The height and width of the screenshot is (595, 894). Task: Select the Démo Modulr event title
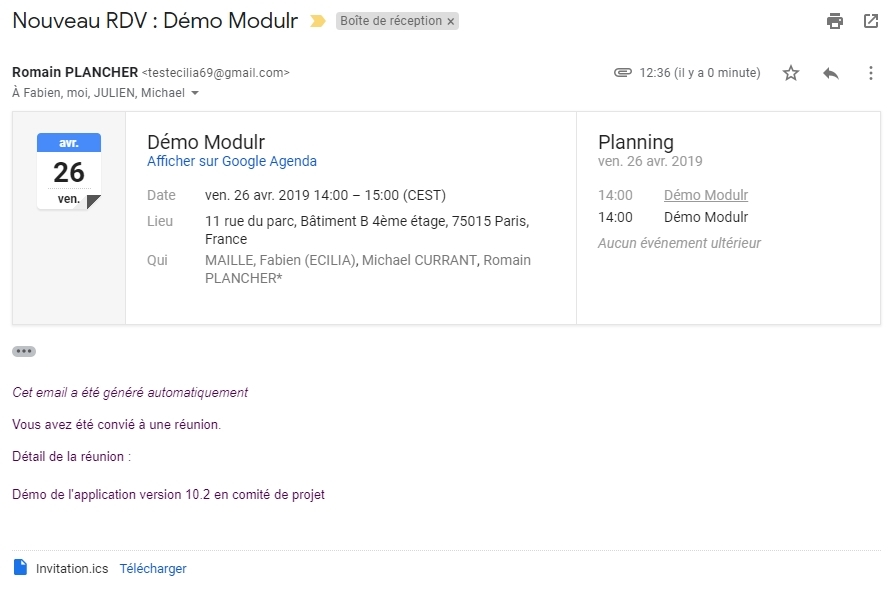(x=206, y=142)
